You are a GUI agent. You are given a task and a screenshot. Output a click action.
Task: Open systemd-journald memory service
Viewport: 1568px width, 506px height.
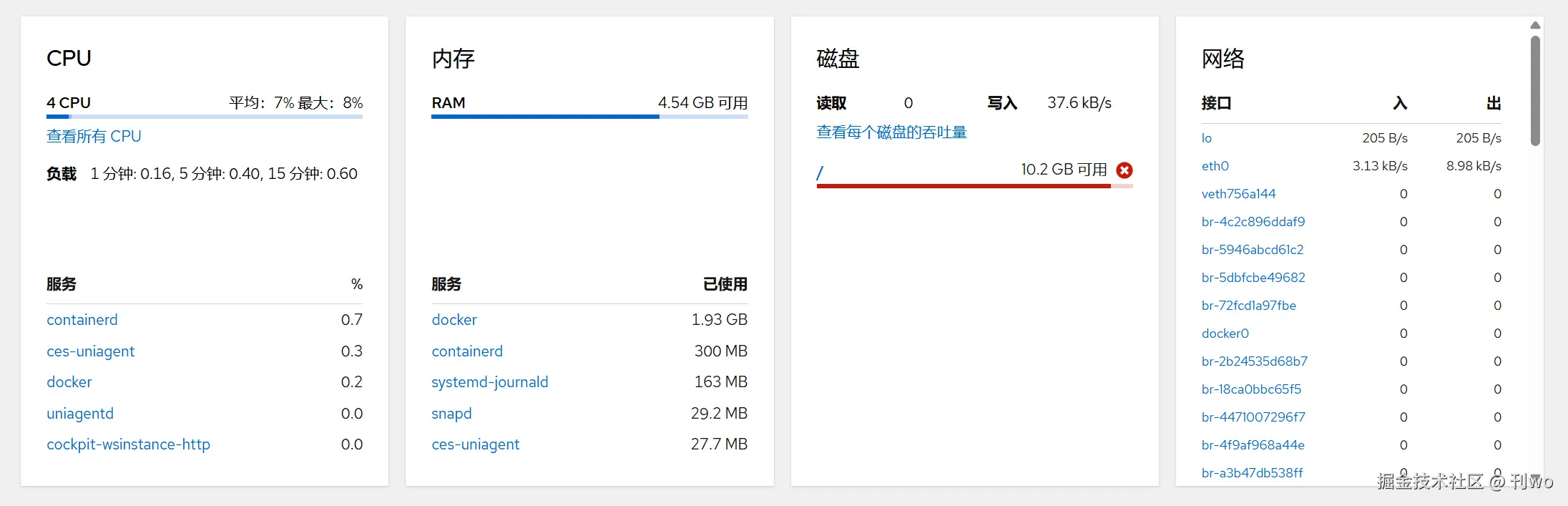point(490,382)
